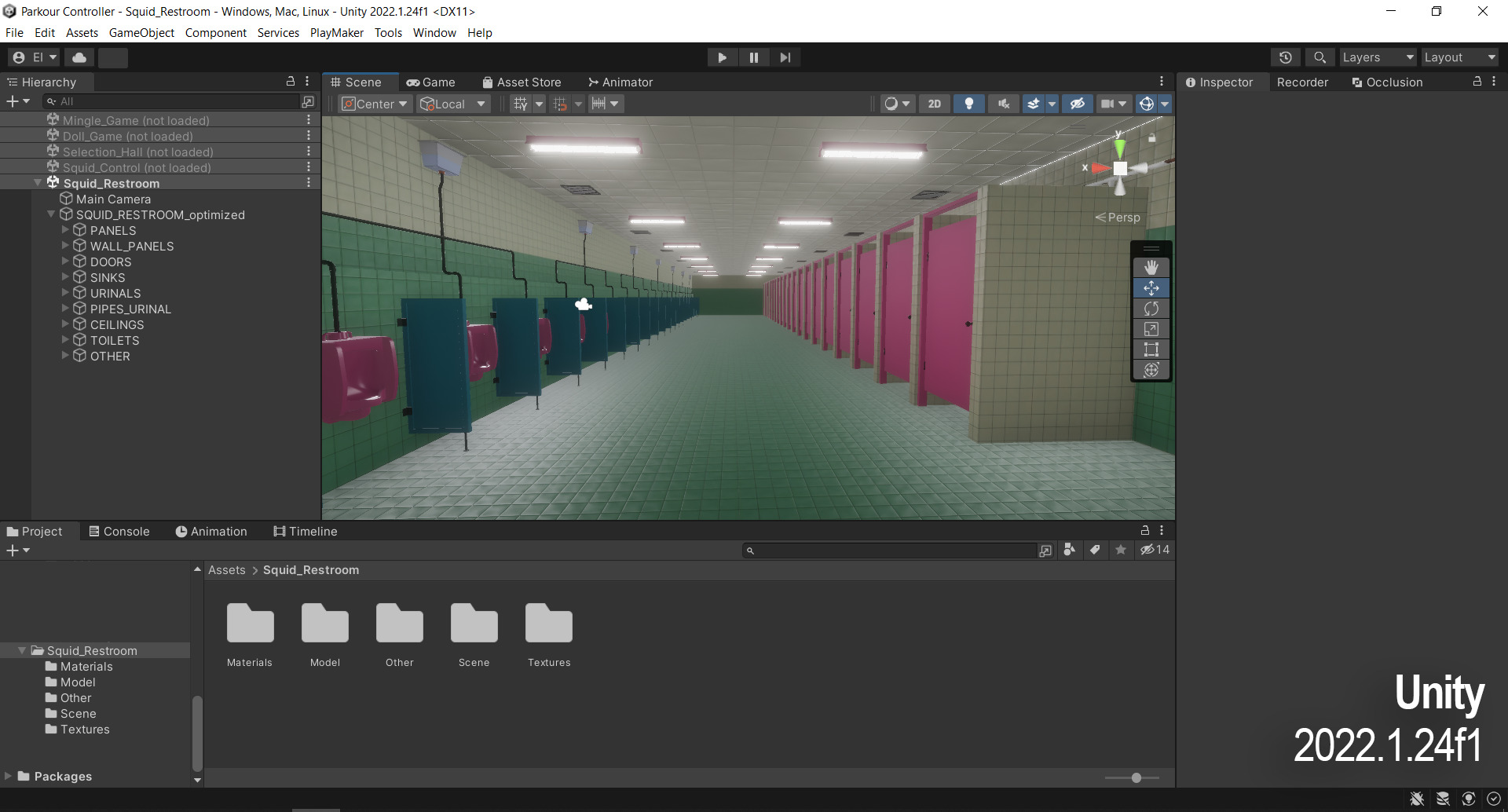Viewport: 1508px width, 812px height.
Task: Select Main Camera in the Hierarchy
Action: [113, 199]
